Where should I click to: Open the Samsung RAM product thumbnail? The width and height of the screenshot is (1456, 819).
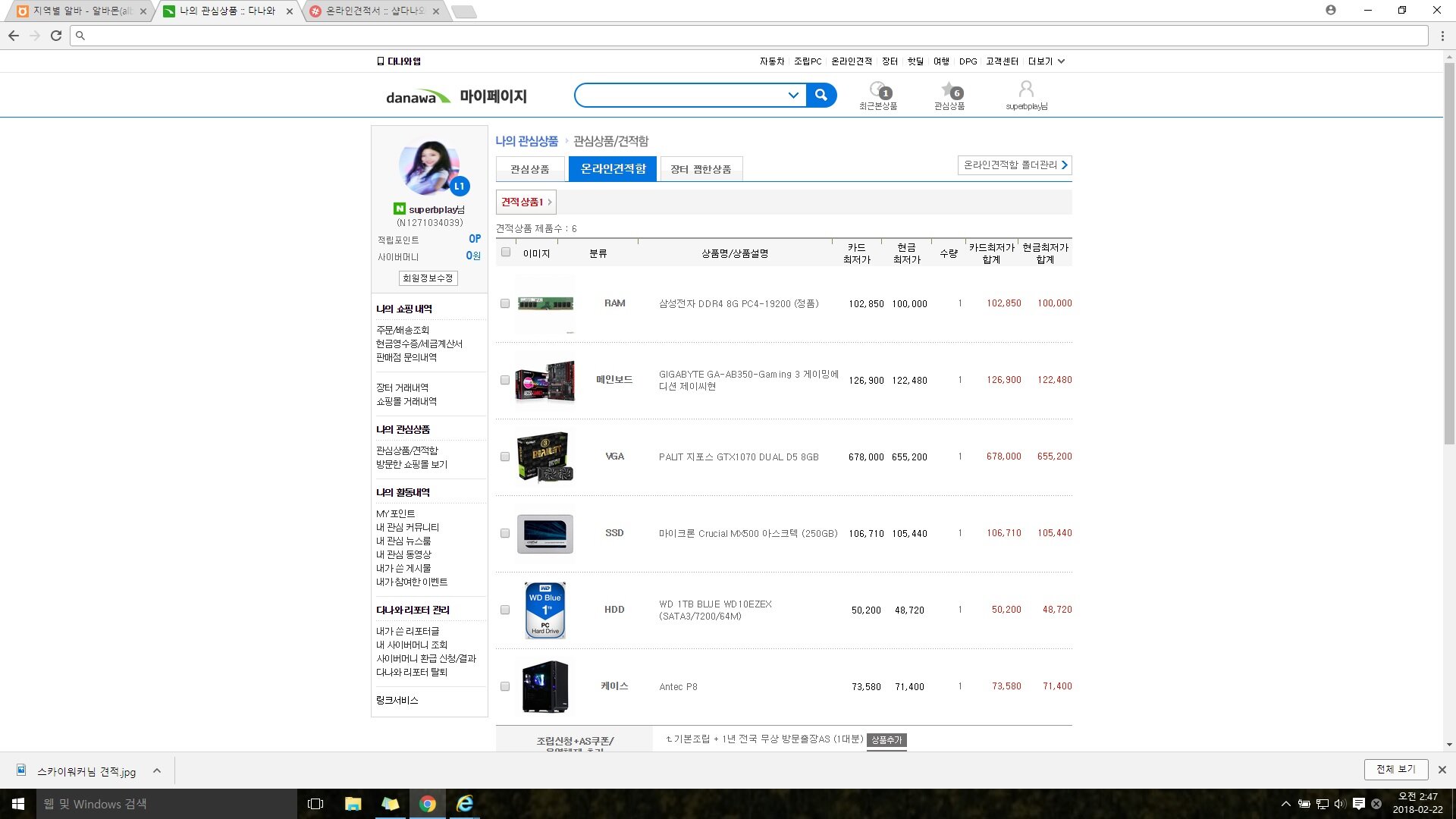[x=545, y=304]
